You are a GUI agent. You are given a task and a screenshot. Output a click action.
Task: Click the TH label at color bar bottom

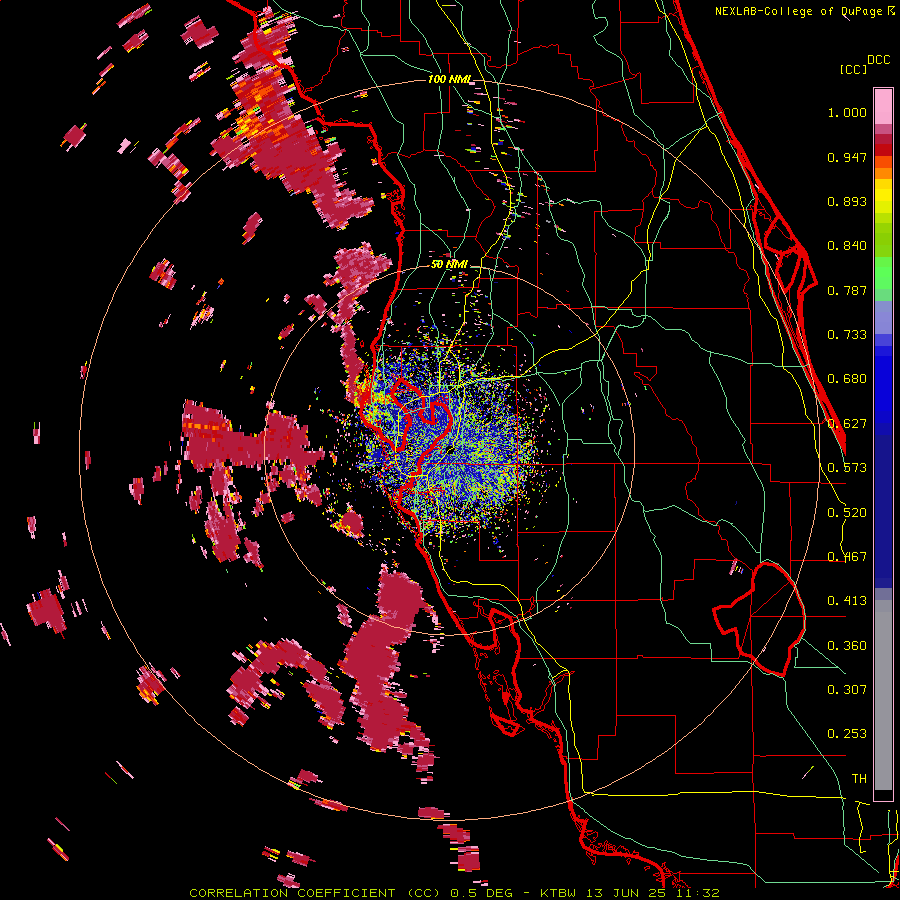(x=859, y=779)
